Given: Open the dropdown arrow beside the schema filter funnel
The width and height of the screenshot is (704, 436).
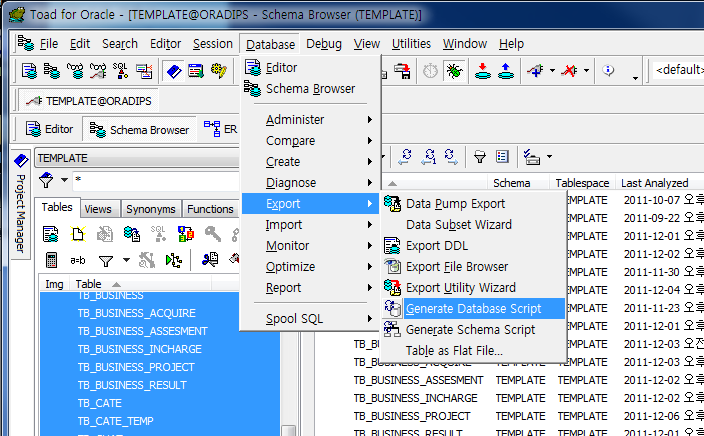Looking at the screenshot, I should tap(64, 180).
